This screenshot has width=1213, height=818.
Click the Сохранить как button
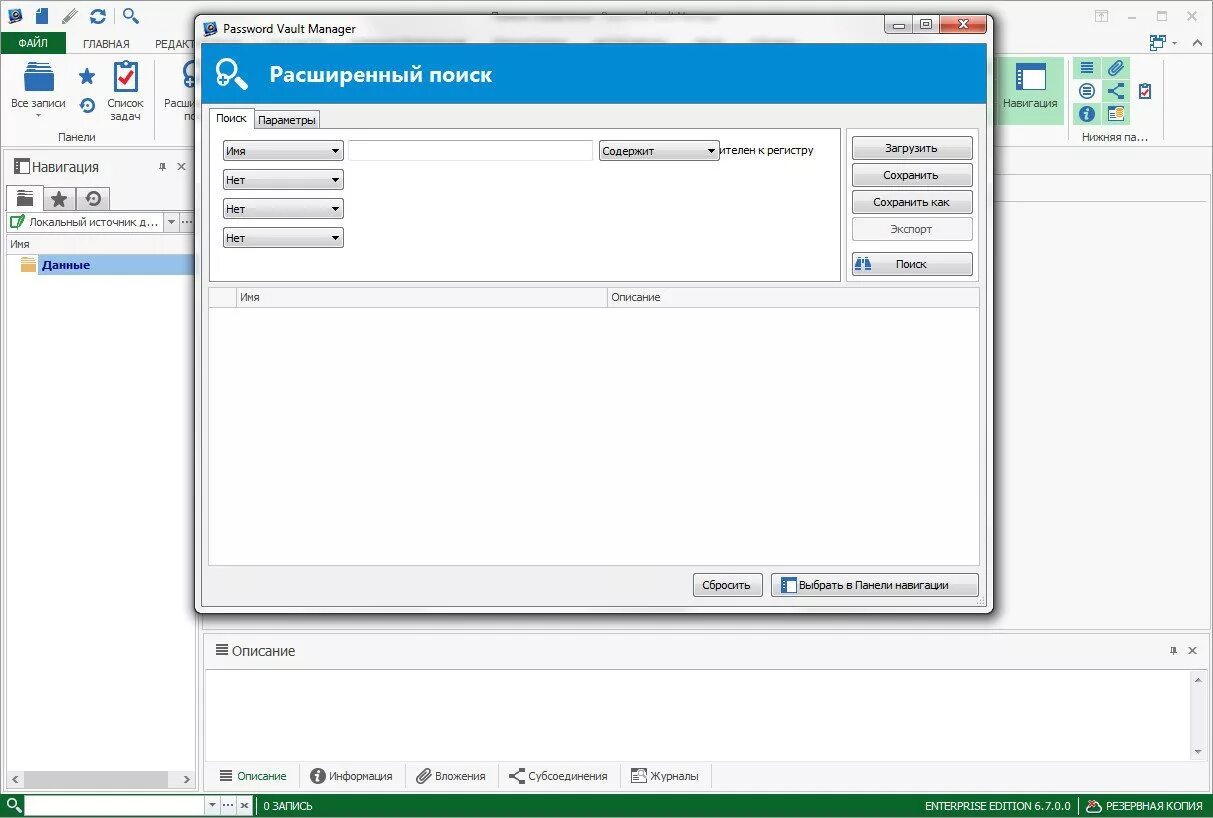(911, 202)
